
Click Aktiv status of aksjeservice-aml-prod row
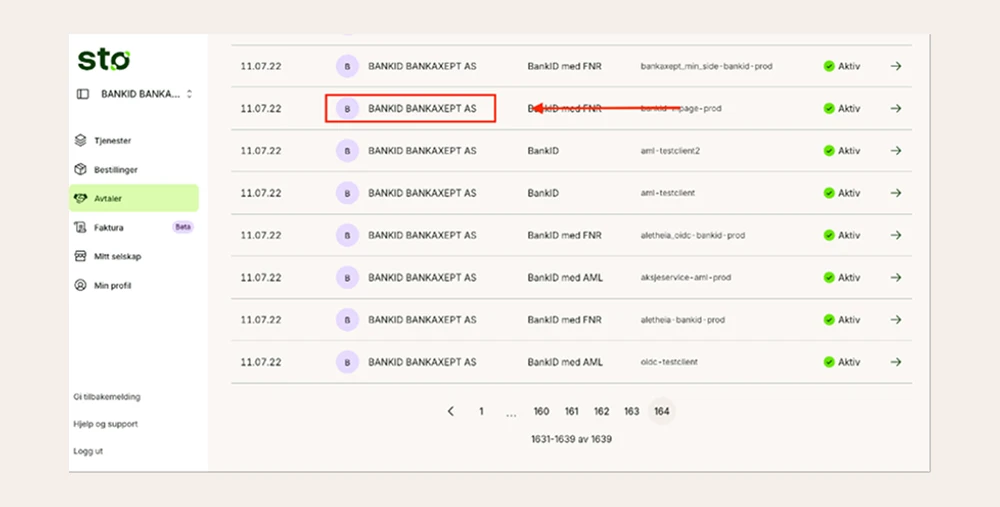[x=842, y=277]
